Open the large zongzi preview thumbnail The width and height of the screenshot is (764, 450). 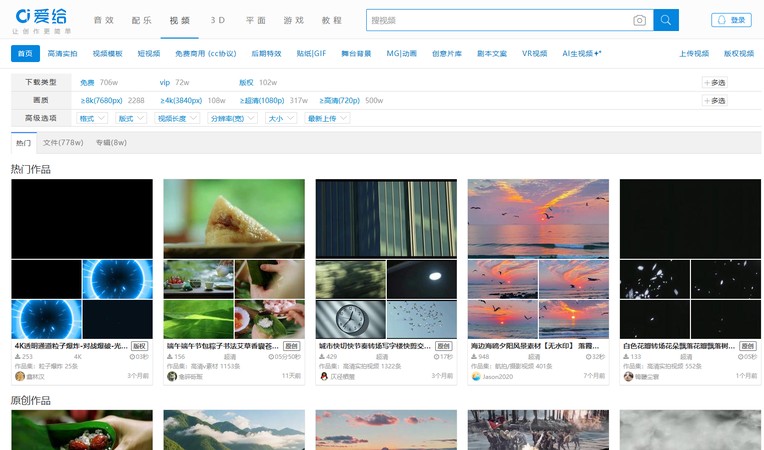tap(234, 219)
